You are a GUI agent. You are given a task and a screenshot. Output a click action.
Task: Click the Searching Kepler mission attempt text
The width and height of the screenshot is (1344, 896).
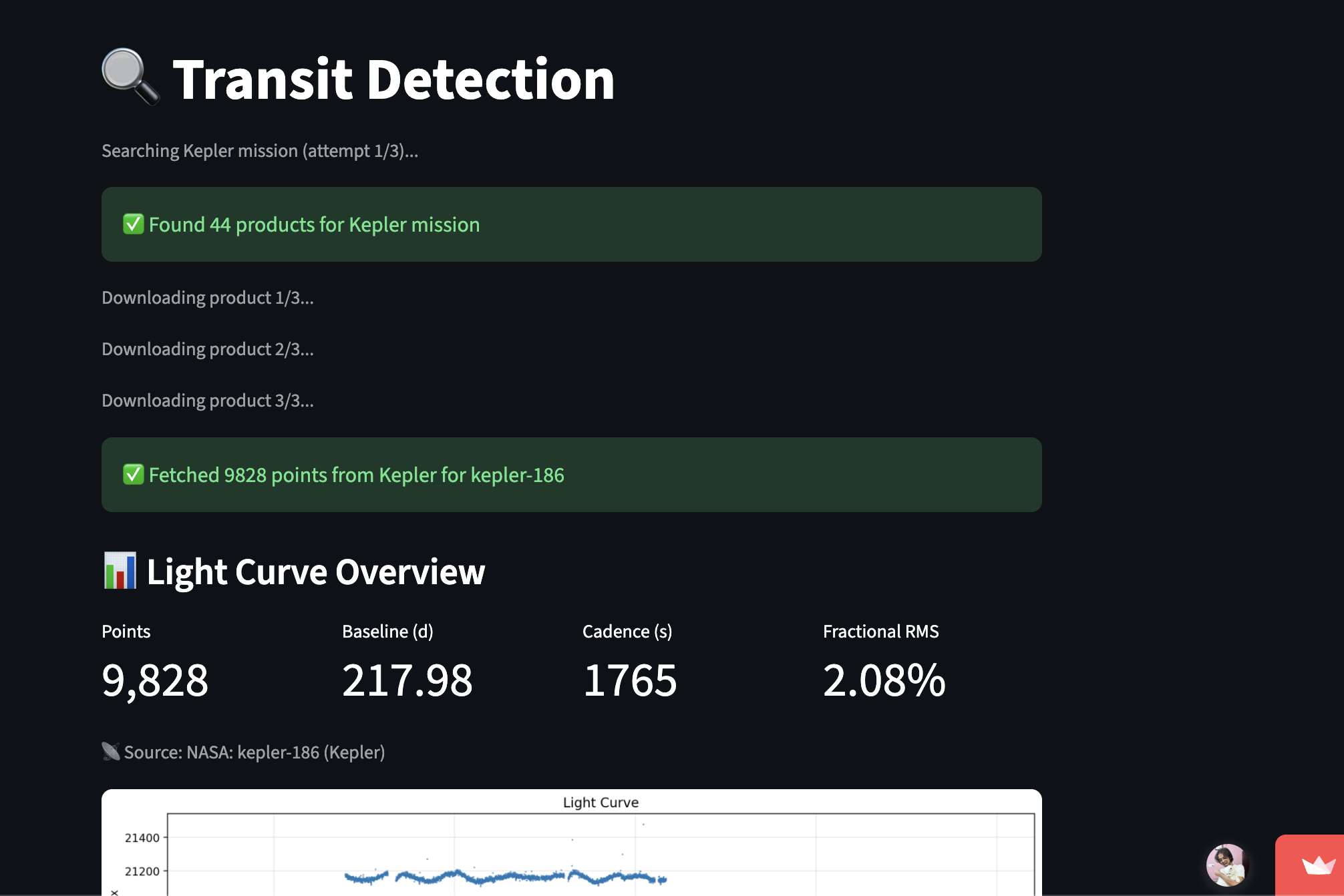tap(260, 151)
